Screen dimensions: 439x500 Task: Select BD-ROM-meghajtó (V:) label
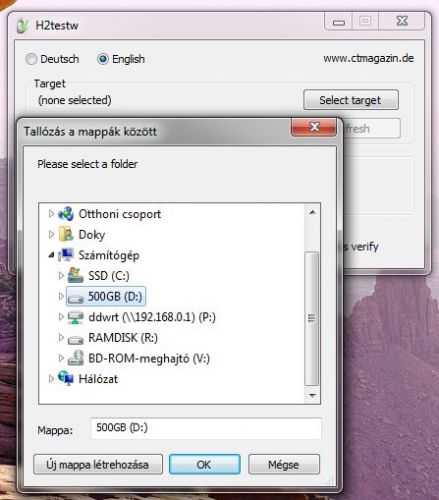coord(149,359)
